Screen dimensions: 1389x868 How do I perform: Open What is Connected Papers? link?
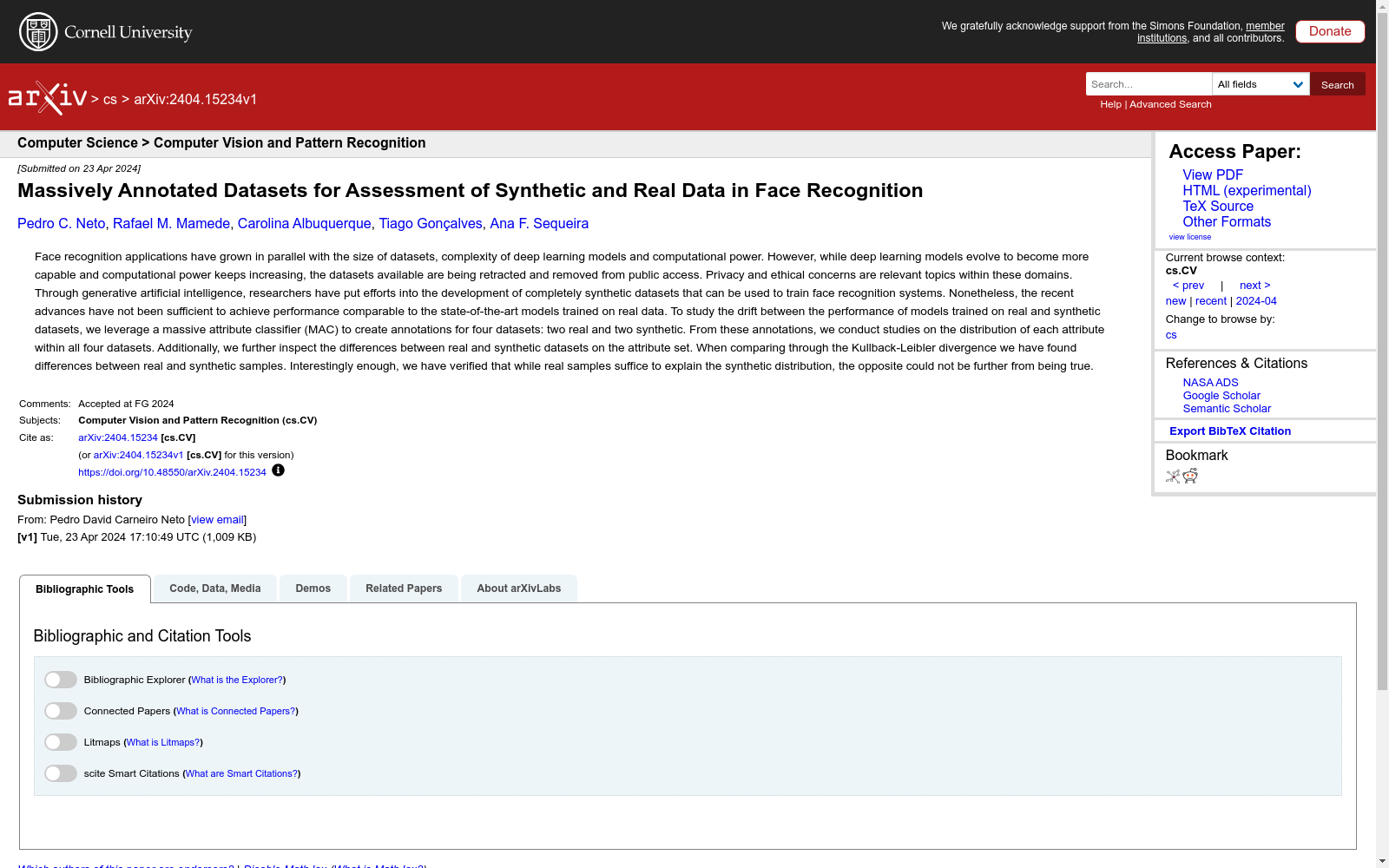236,711
